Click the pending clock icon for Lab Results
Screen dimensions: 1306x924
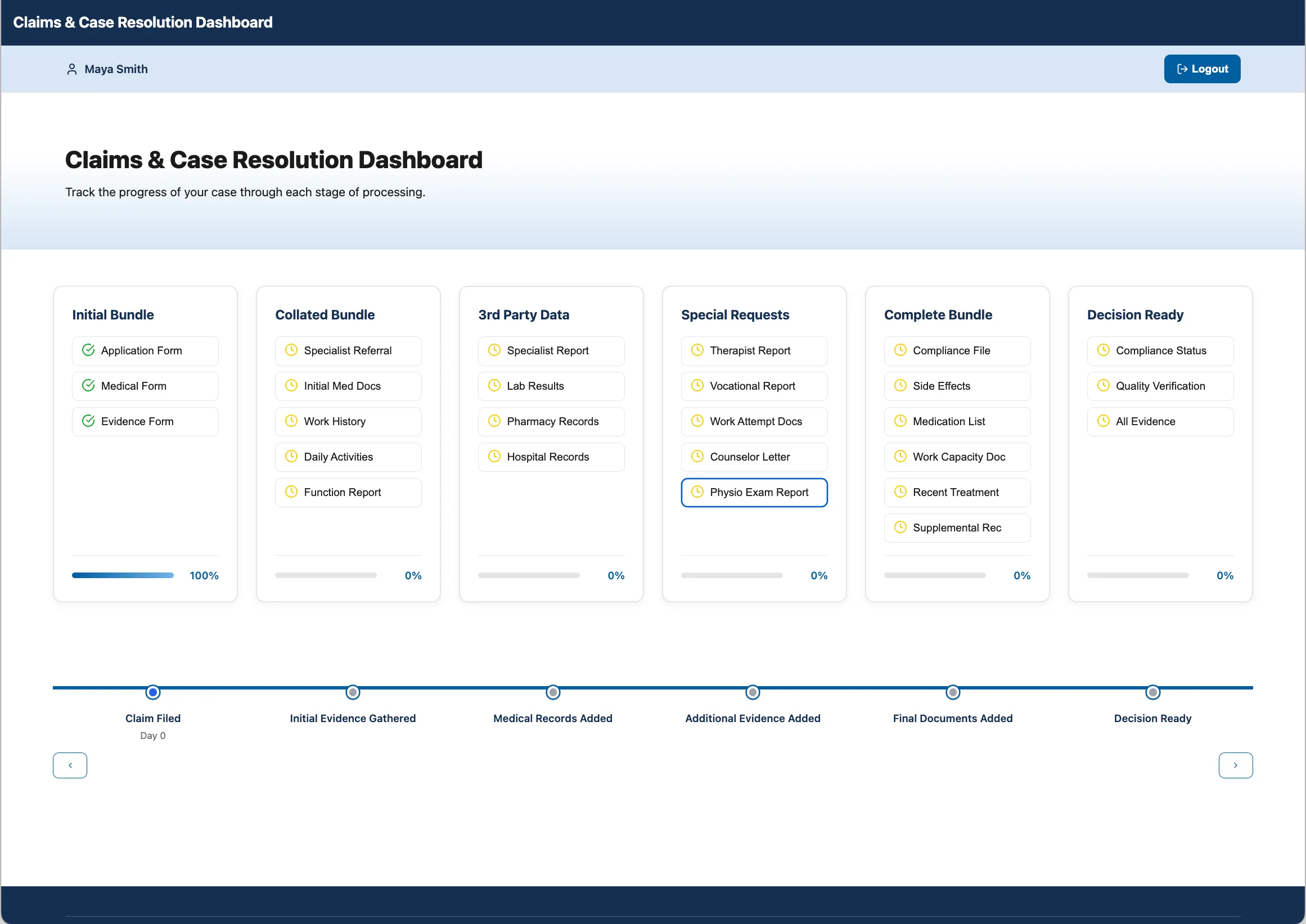(494, 385)
